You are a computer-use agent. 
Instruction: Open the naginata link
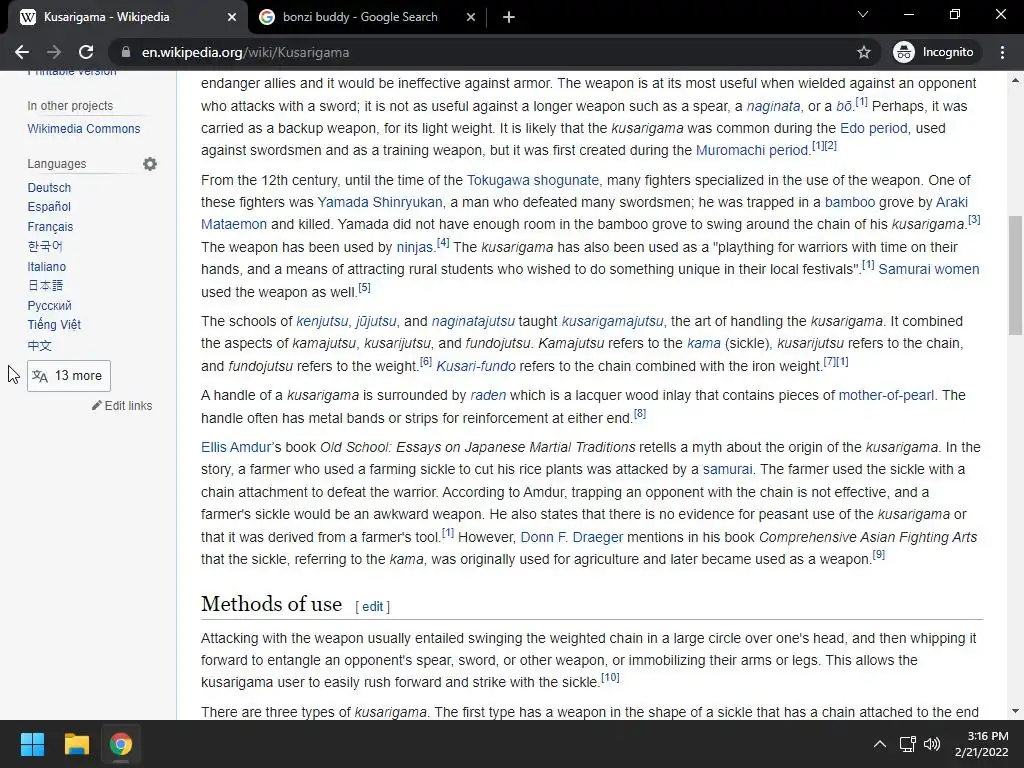(x=773, y=106)
